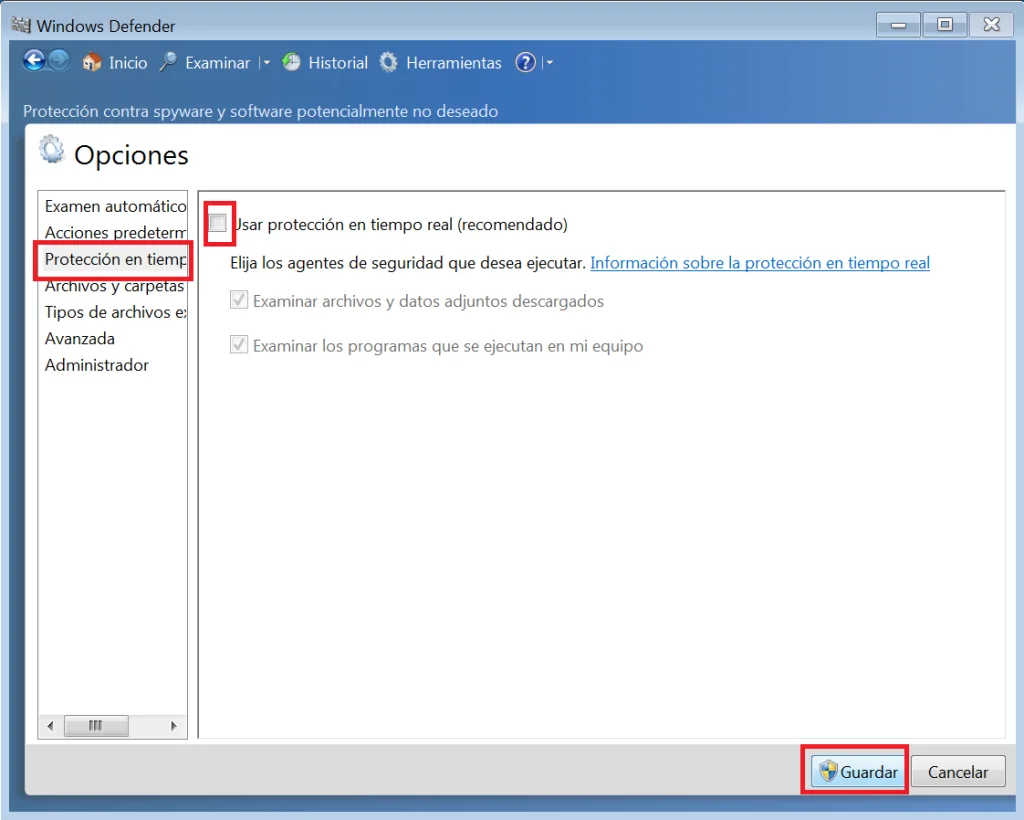
Task: Open Historial clock icon
Action: pos(291,62)
